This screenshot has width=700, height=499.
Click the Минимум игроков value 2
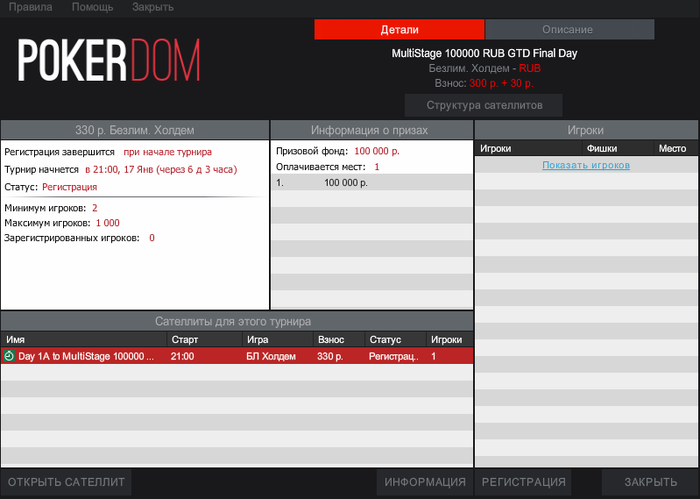pos(95,208)
